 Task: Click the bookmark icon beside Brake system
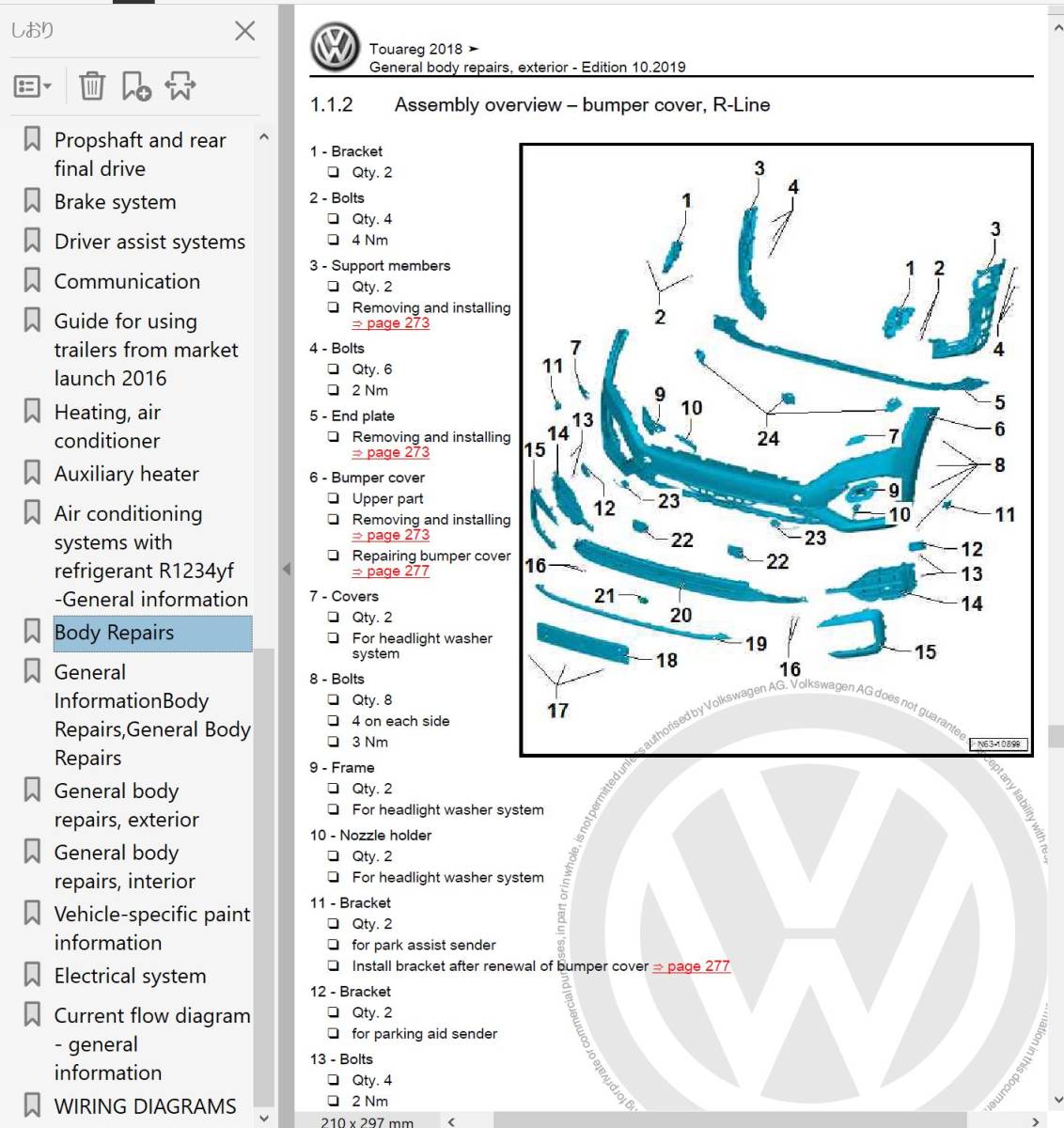[x=32, y=201]
